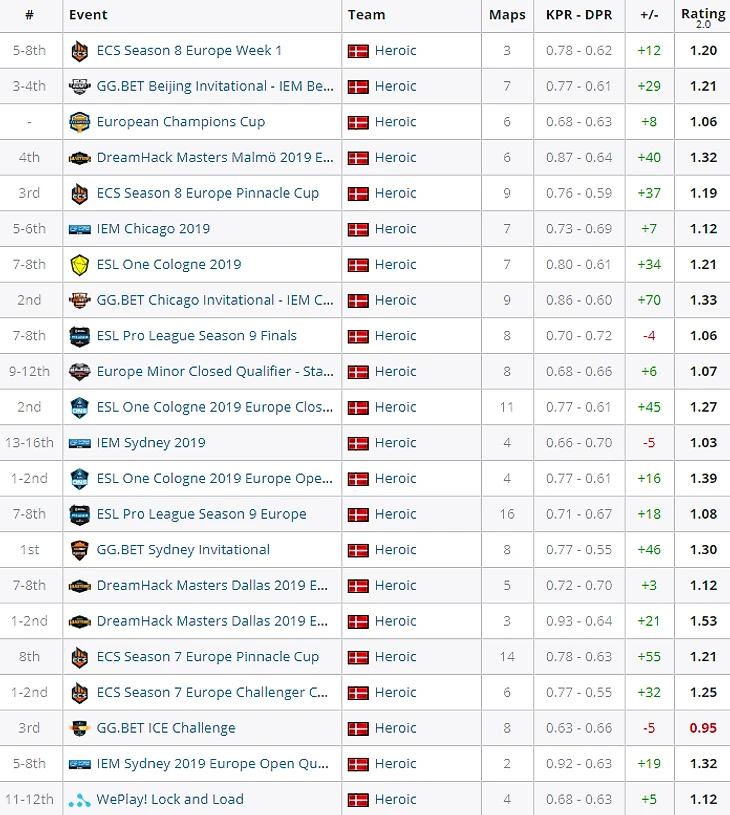Click the 11-12th placement cell
This screenshot has height=815, width=730.
pyautogui.click(x=30, y=799)
